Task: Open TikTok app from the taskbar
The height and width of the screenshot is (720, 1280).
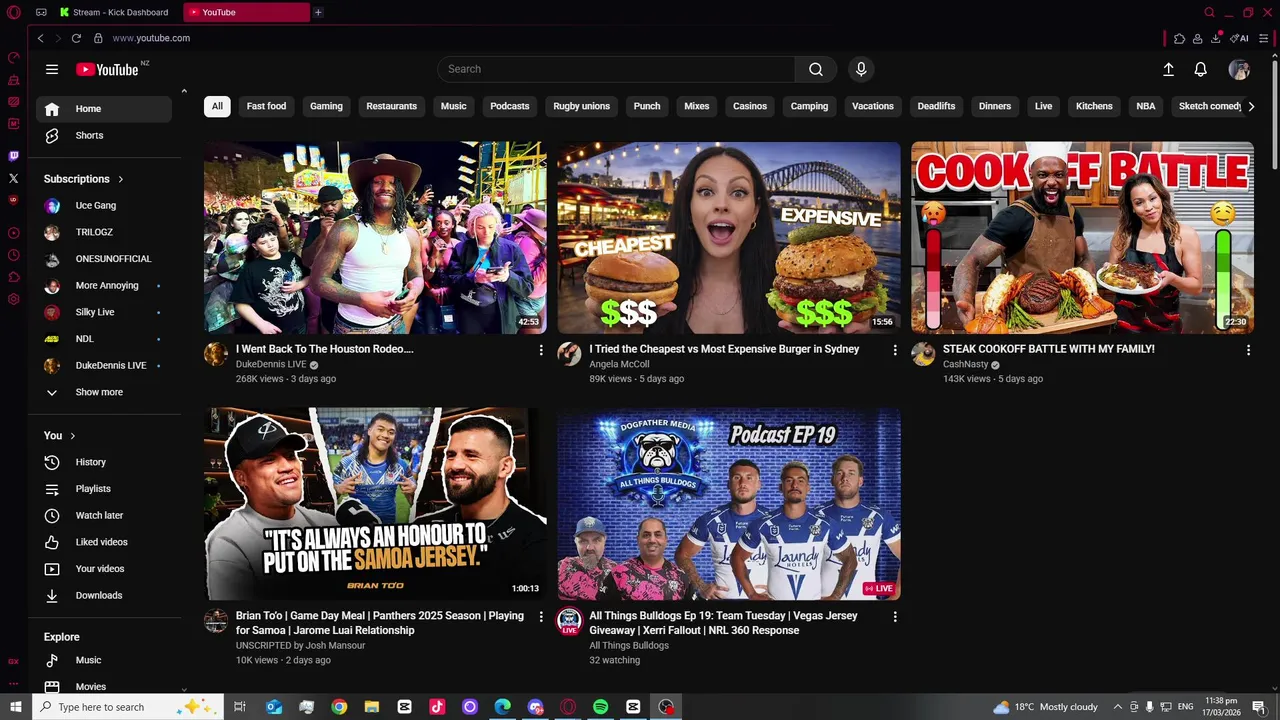Action: pyautogui.click(x=437, y=707)
